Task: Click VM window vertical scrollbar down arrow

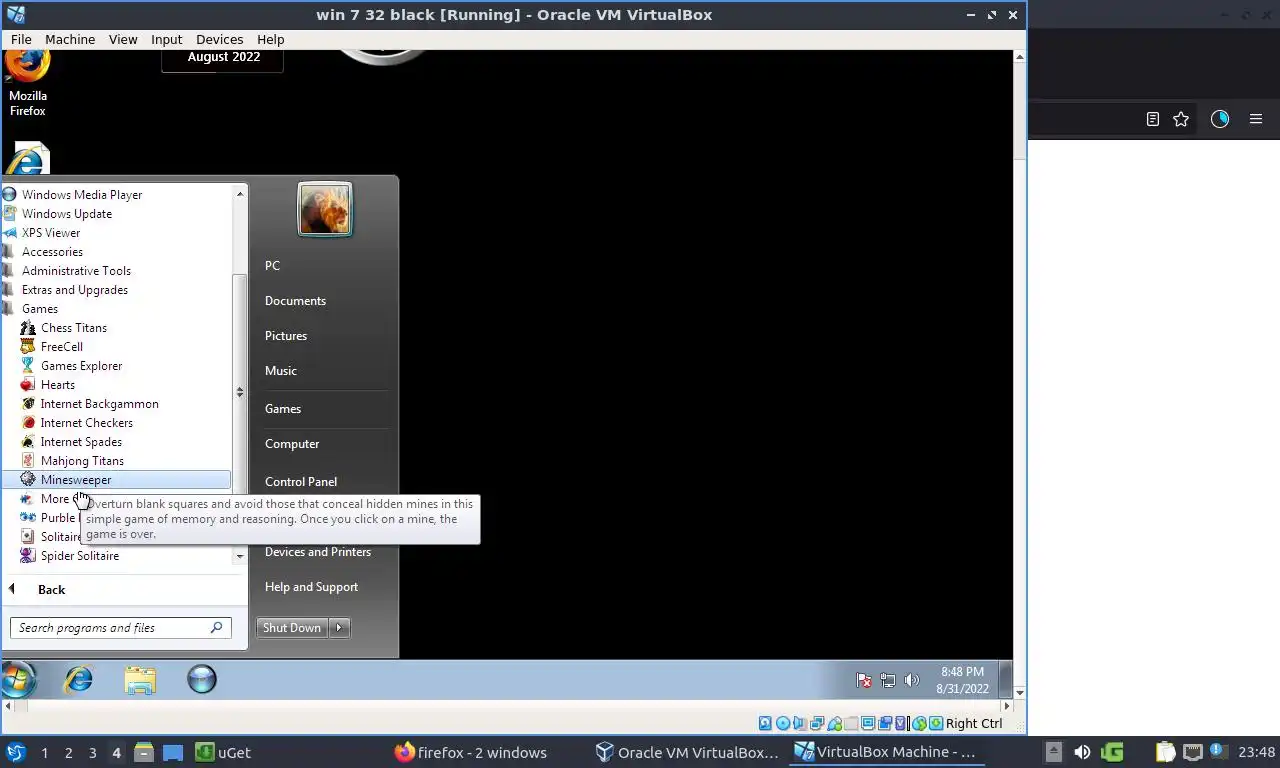Action: 1019,692
